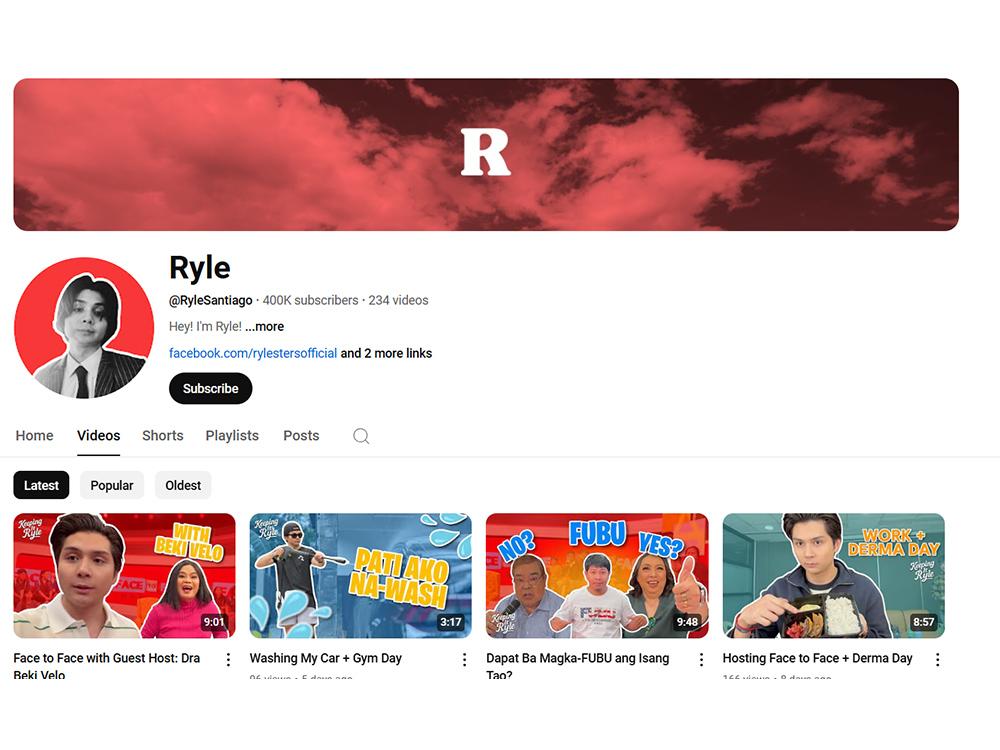Viewport: 1000px width, 750px height.
Task: Open the Washing My Car + Gym Day thumbnail
Action: coord(360,575)
